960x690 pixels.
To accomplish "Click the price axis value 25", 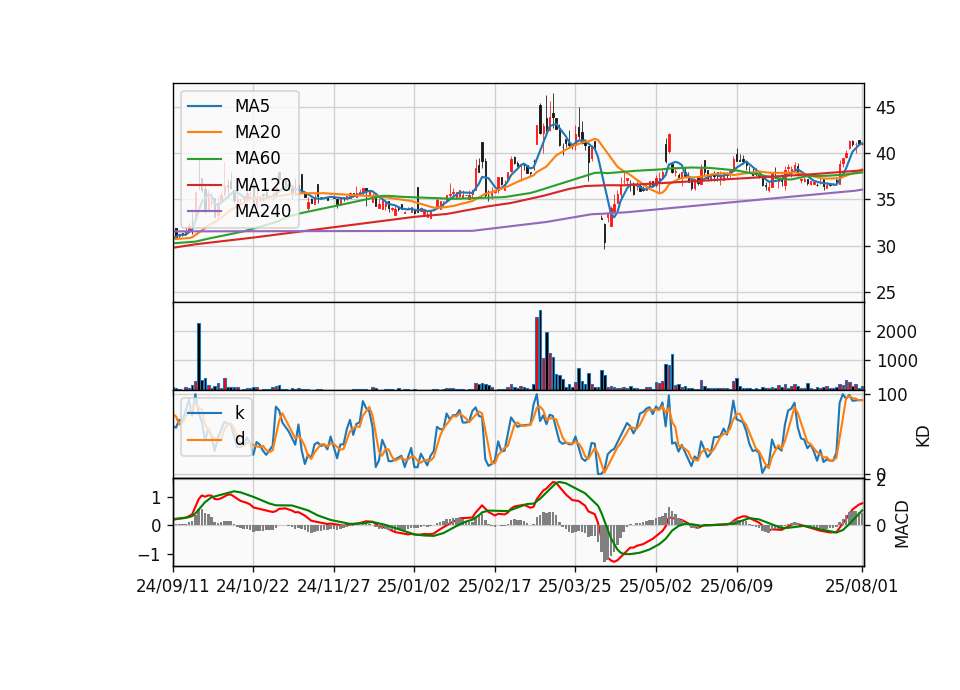I will [886, 293].
